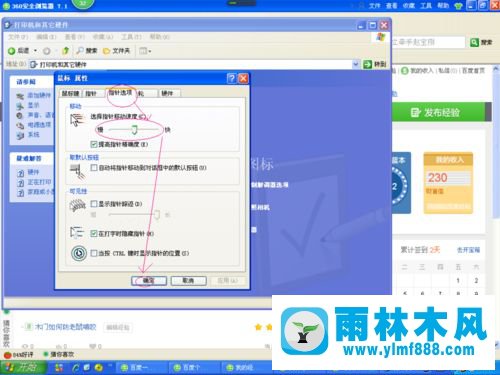Click the Up folder icon in toolbar
Image resolution: width=500 pixels, height=375 pixels.
[65, 51]
